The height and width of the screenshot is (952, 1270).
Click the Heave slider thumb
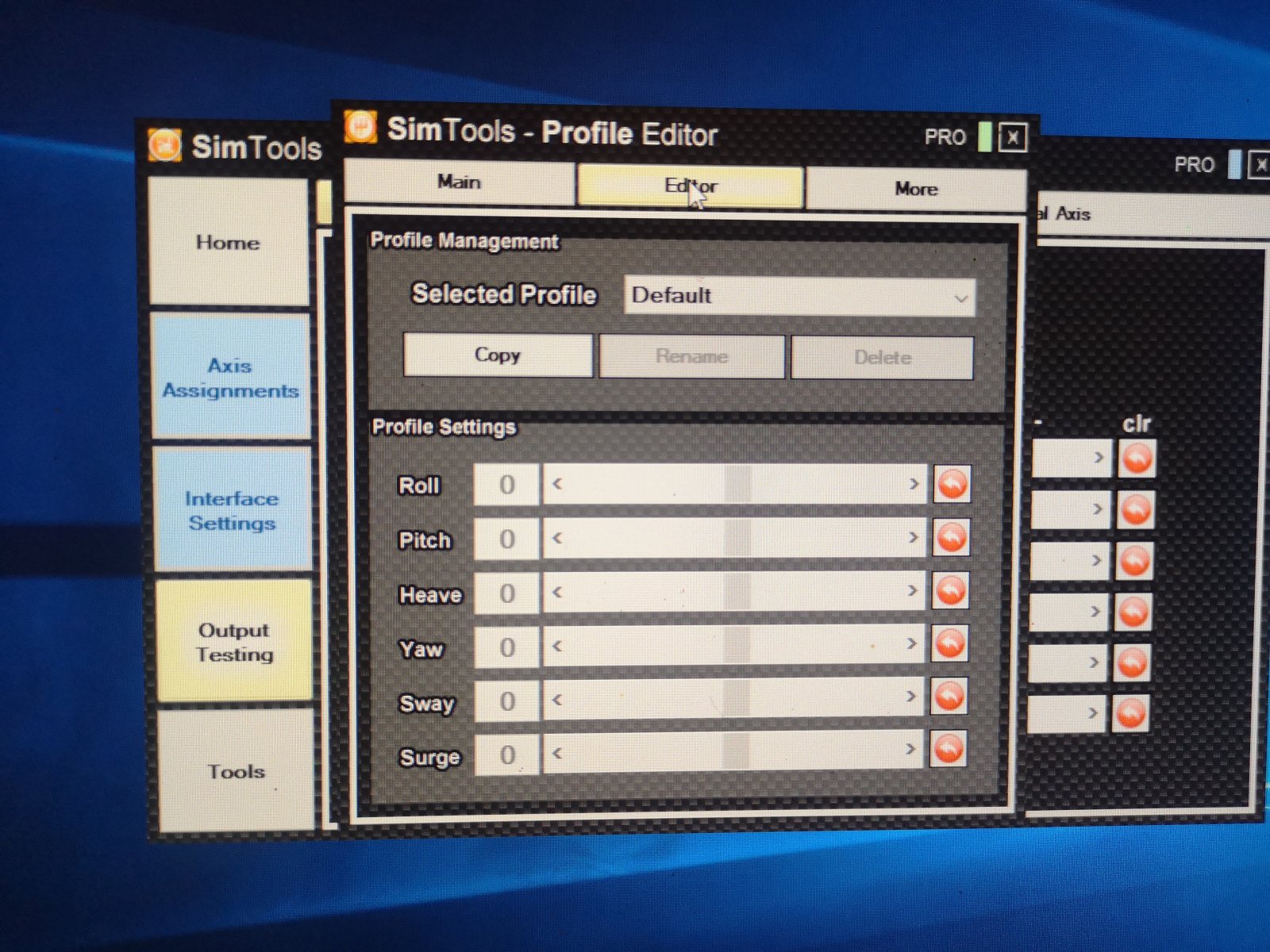point(737,591)
